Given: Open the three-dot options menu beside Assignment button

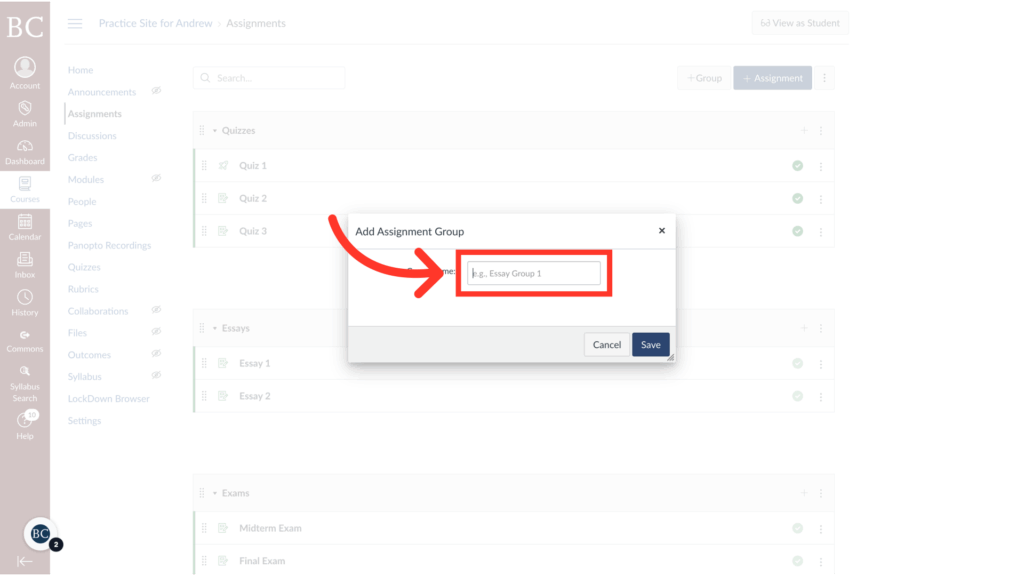Looking at the screenshot, I should click(x=823, y=77).
